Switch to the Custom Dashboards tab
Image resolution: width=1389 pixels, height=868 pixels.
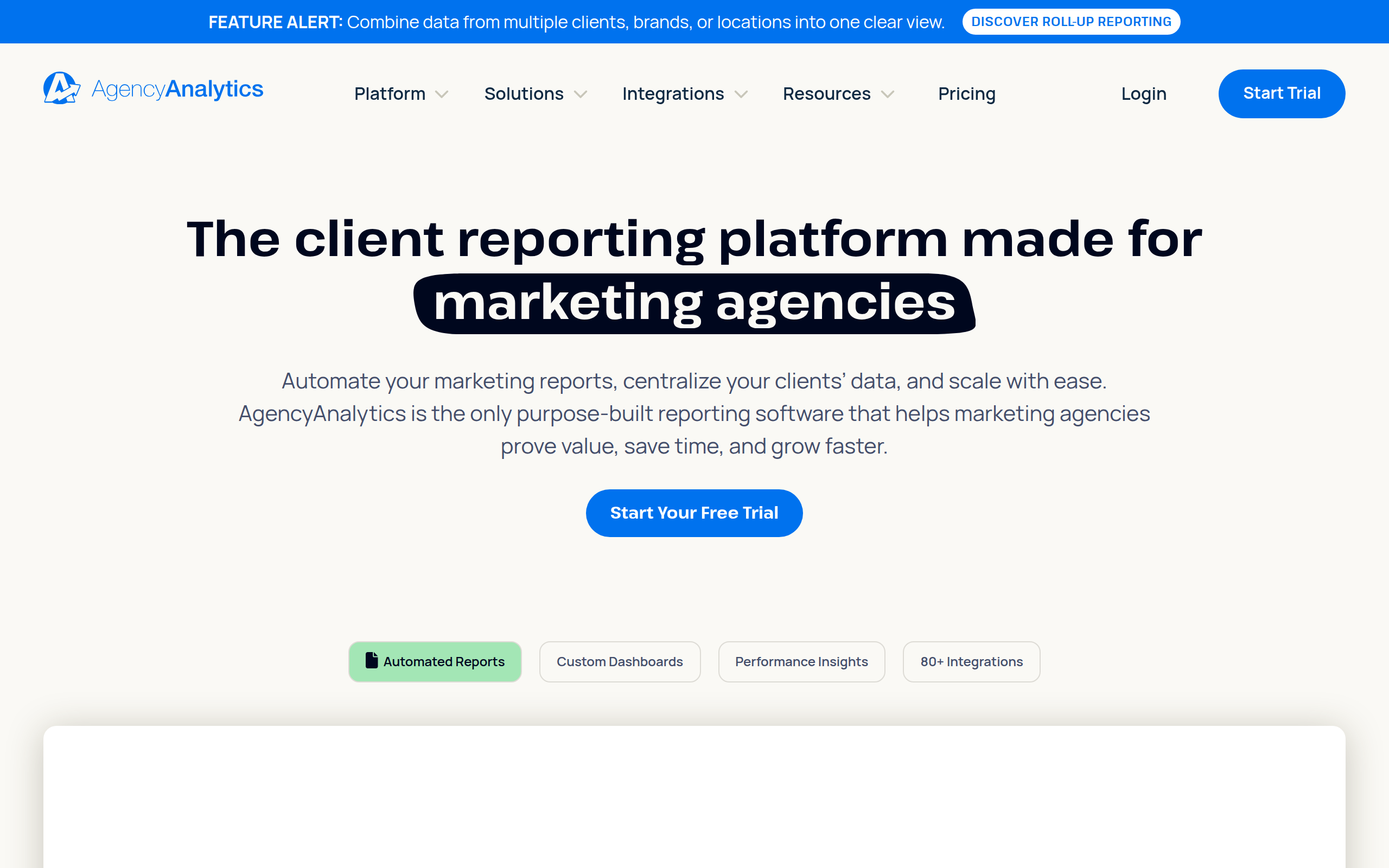coord(619,661)
